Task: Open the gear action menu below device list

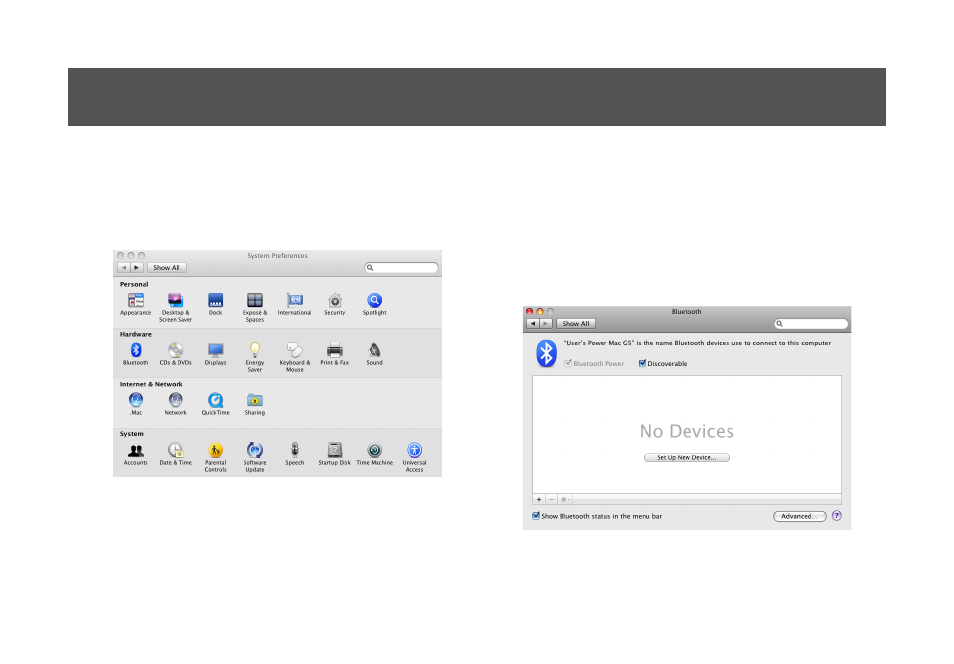Action: point(565,499)
